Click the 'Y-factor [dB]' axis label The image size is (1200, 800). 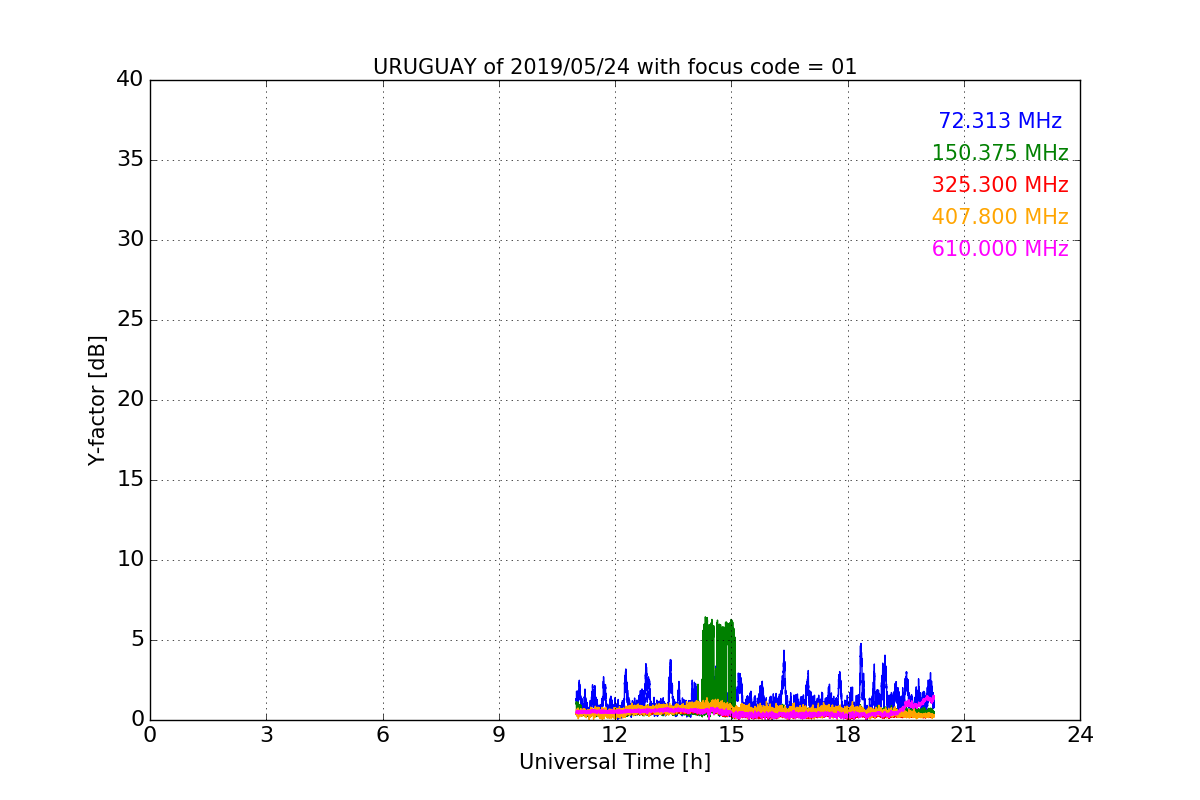[97, 400]
